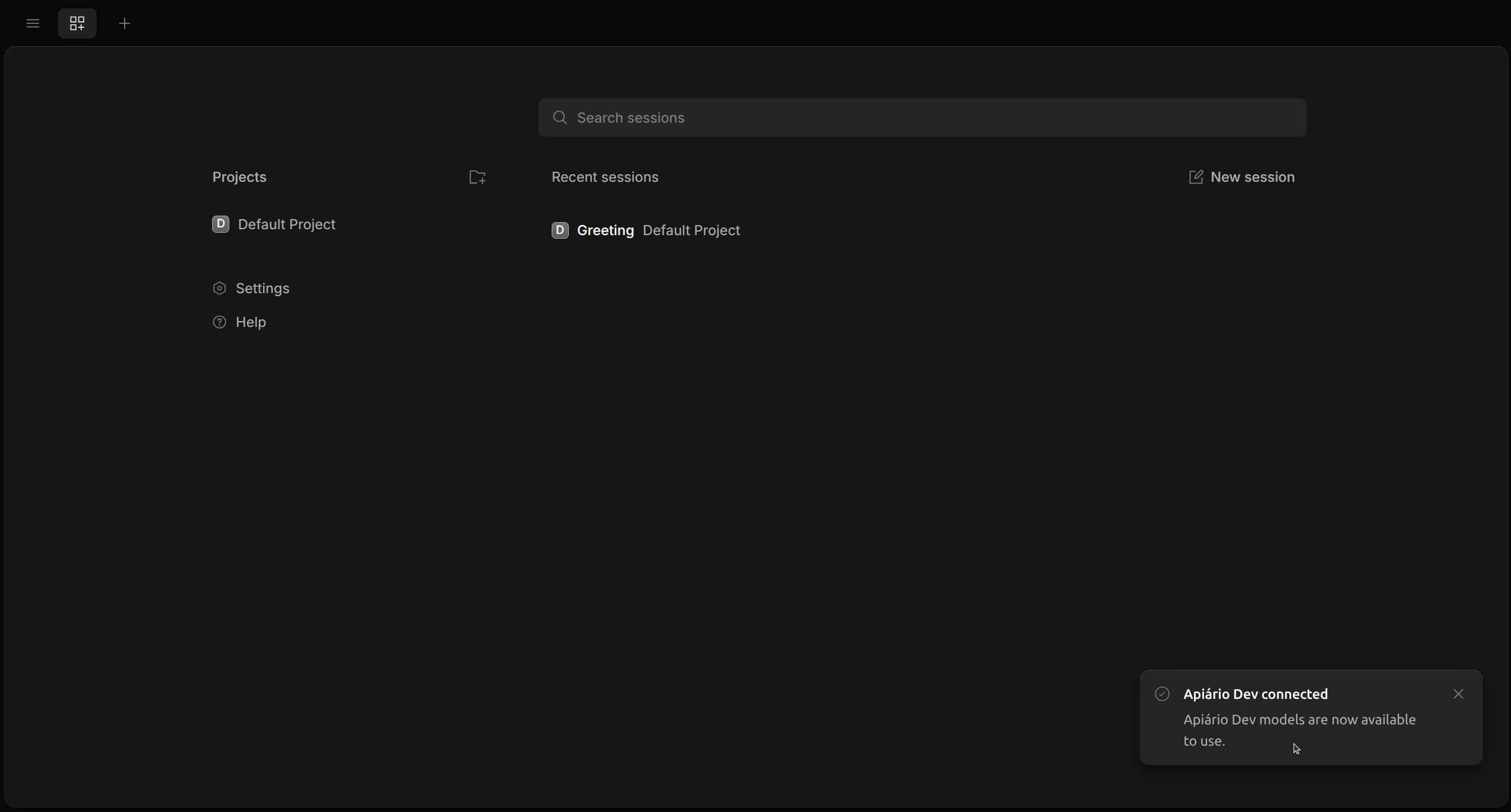Open Settings
The width and height of the screenshot is (1511, 812).
251,288
